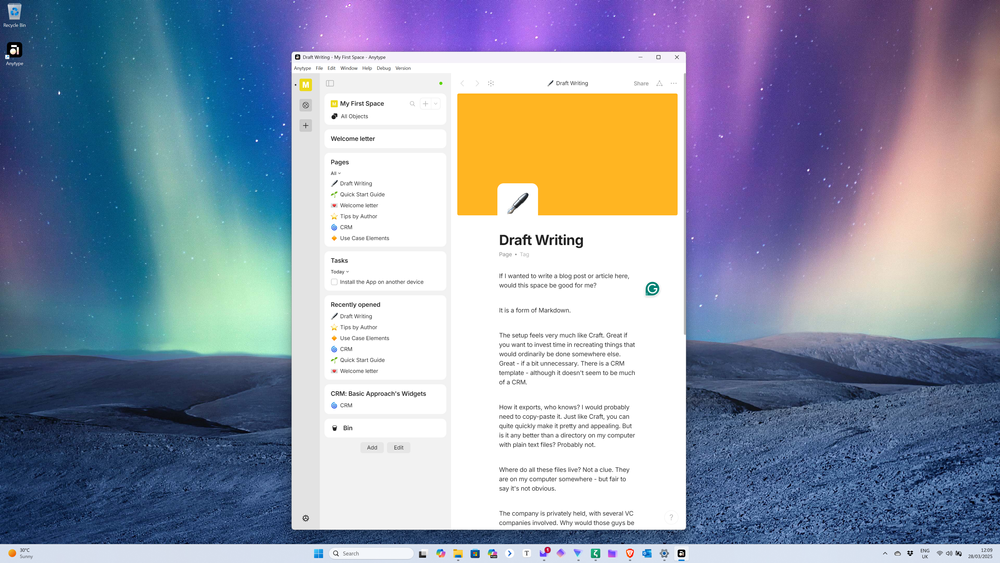Expand the All filter under Pages
The image size is (1000, 563).
point(336,173)
